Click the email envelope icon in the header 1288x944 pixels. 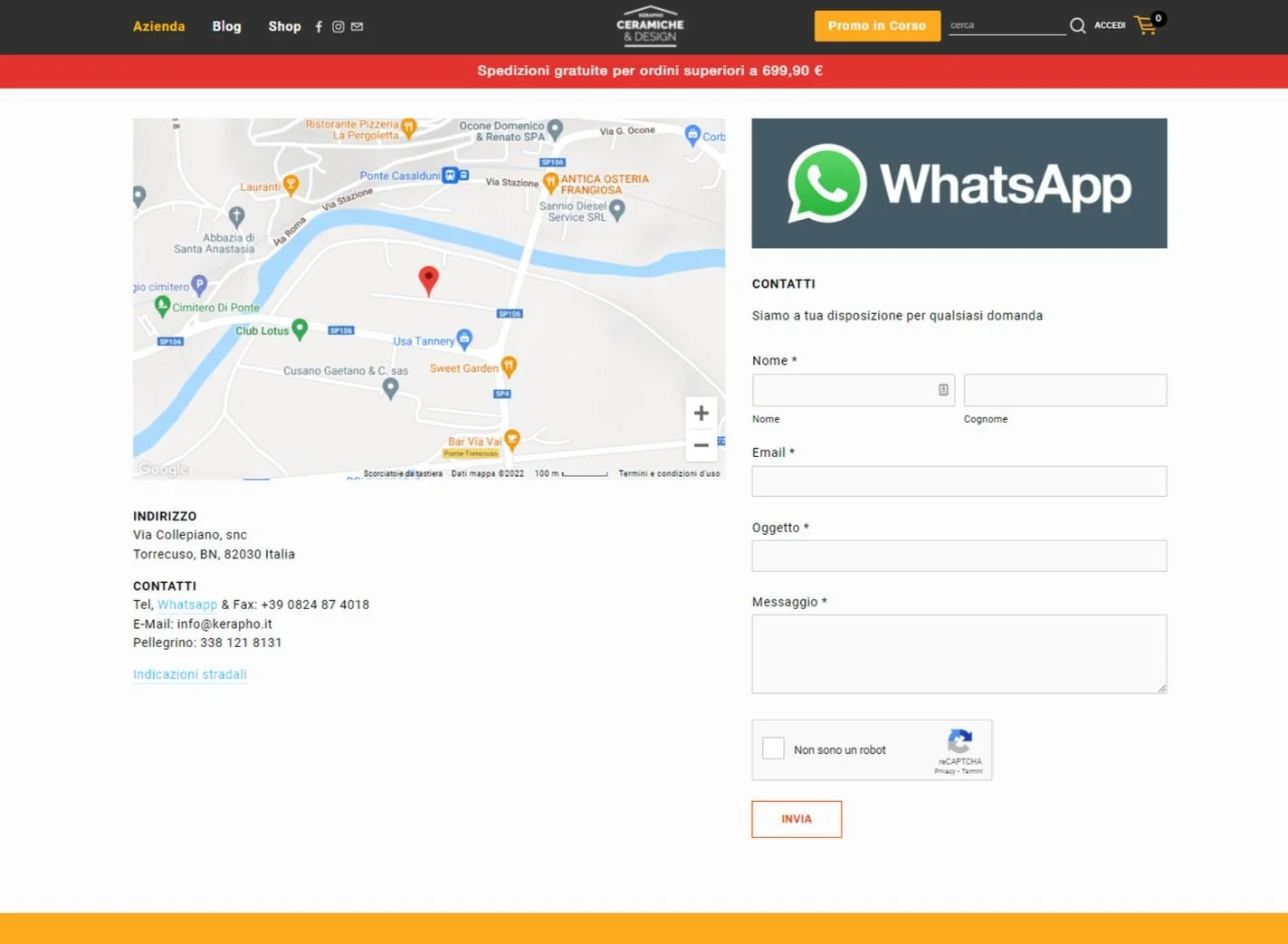[x=358, y=27]
